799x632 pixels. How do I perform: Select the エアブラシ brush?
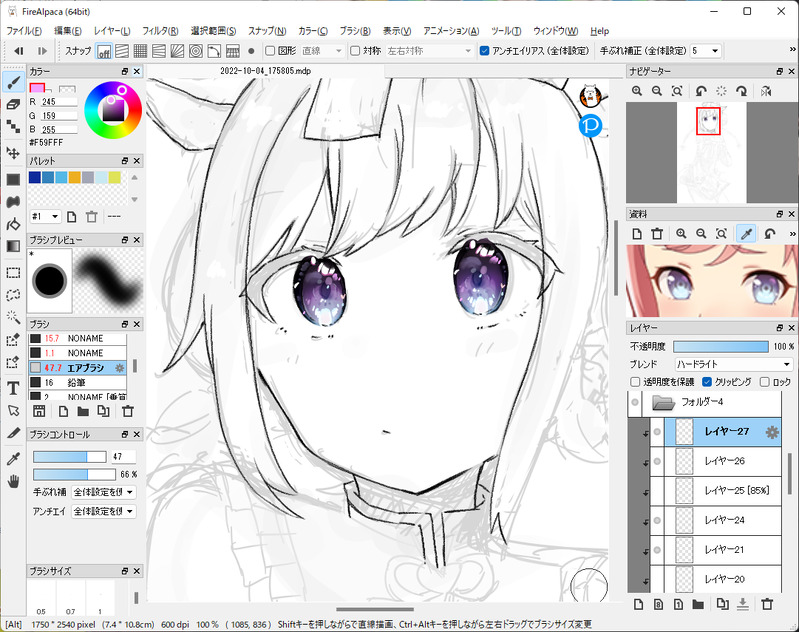(77, 367)
